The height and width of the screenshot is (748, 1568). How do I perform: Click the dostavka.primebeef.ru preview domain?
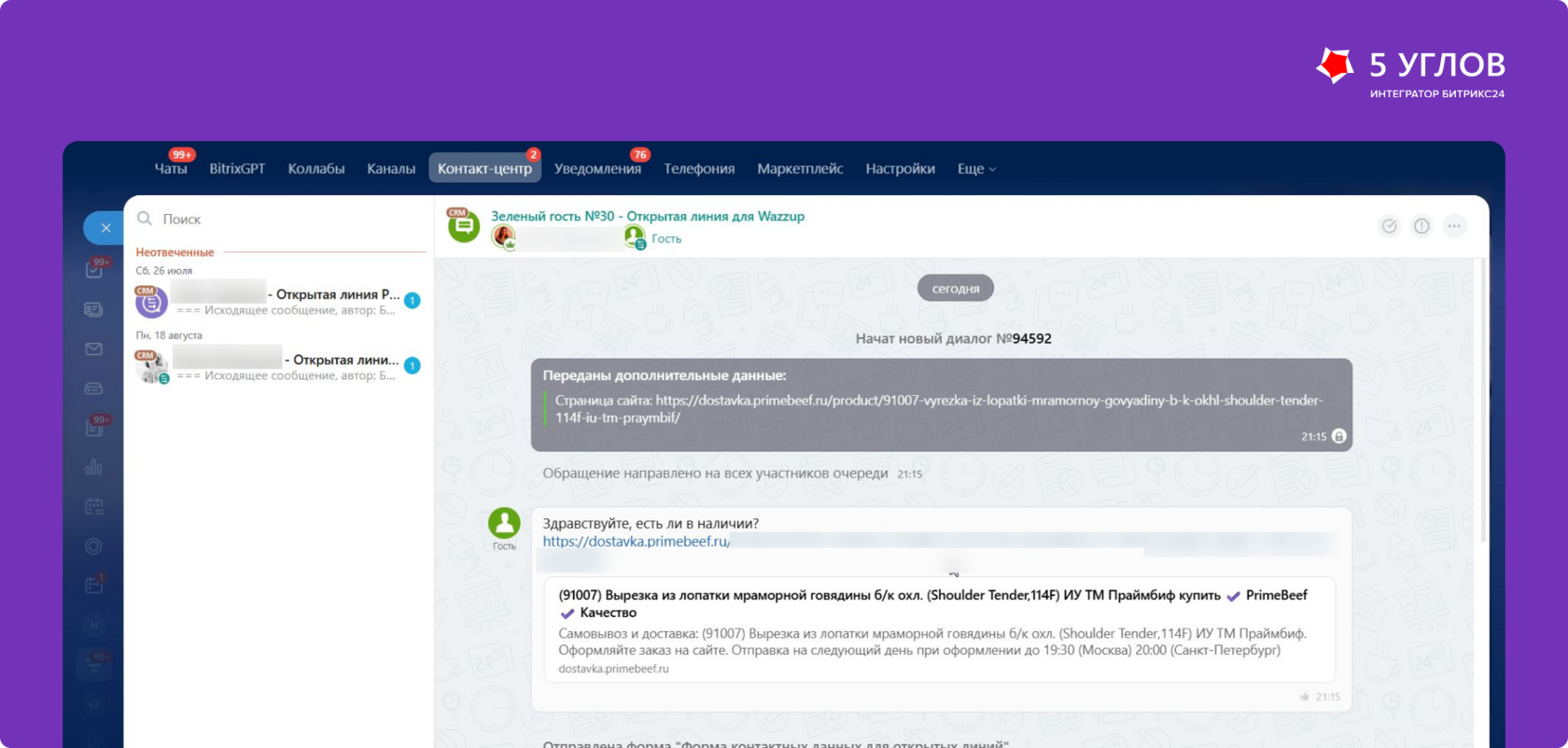[x=613, y=669]
